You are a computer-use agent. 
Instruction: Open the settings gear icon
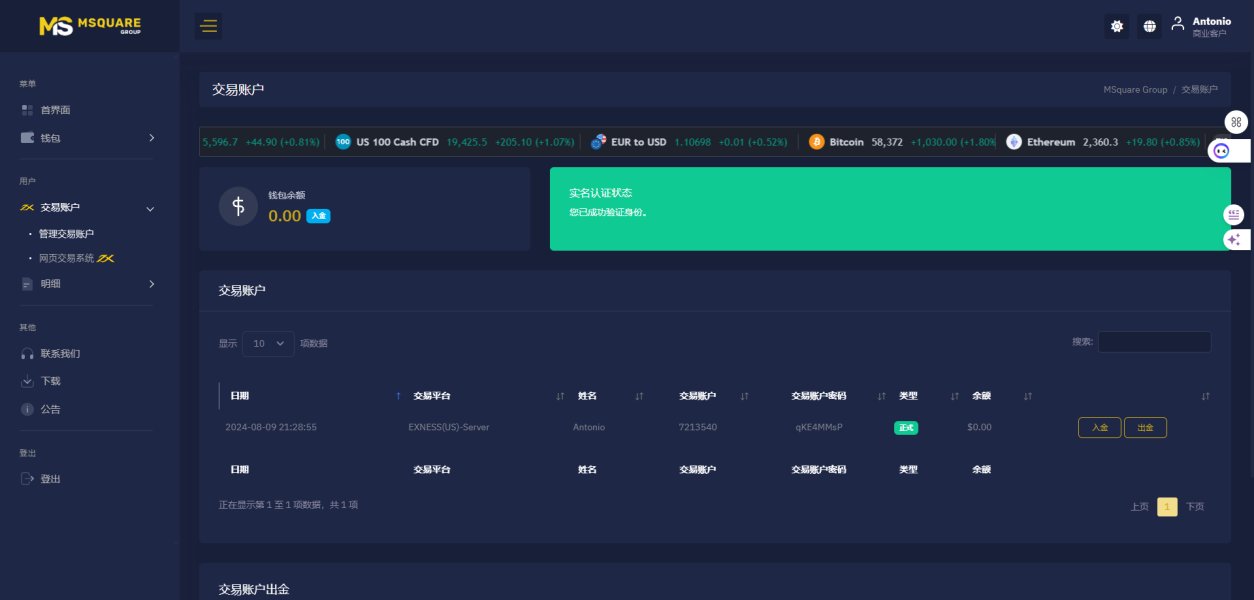(1117, 26)
